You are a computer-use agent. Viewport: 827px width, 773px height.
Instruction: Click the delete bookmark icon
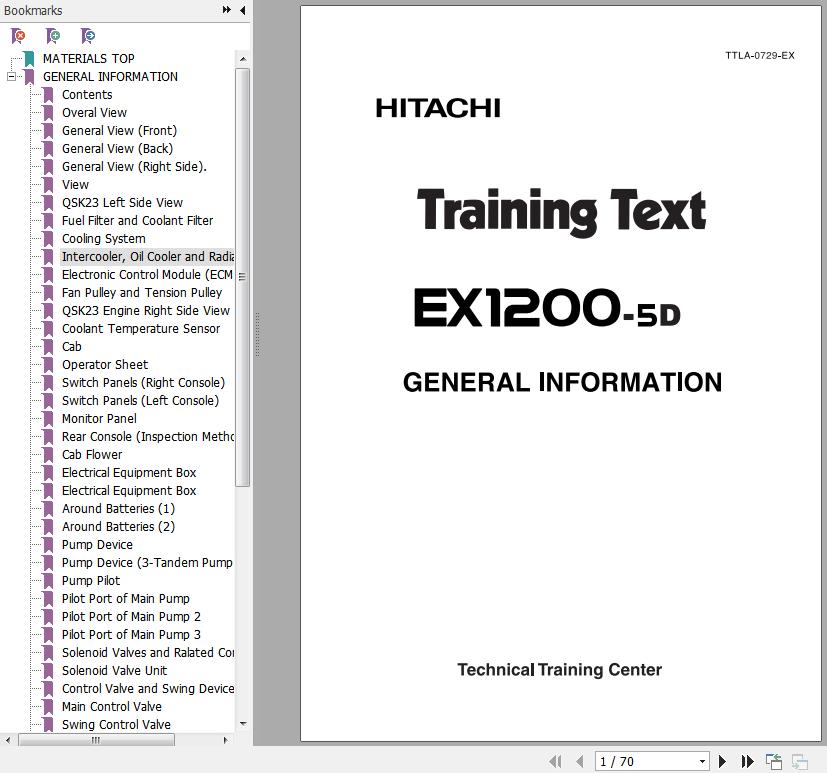tap(18, 36)
